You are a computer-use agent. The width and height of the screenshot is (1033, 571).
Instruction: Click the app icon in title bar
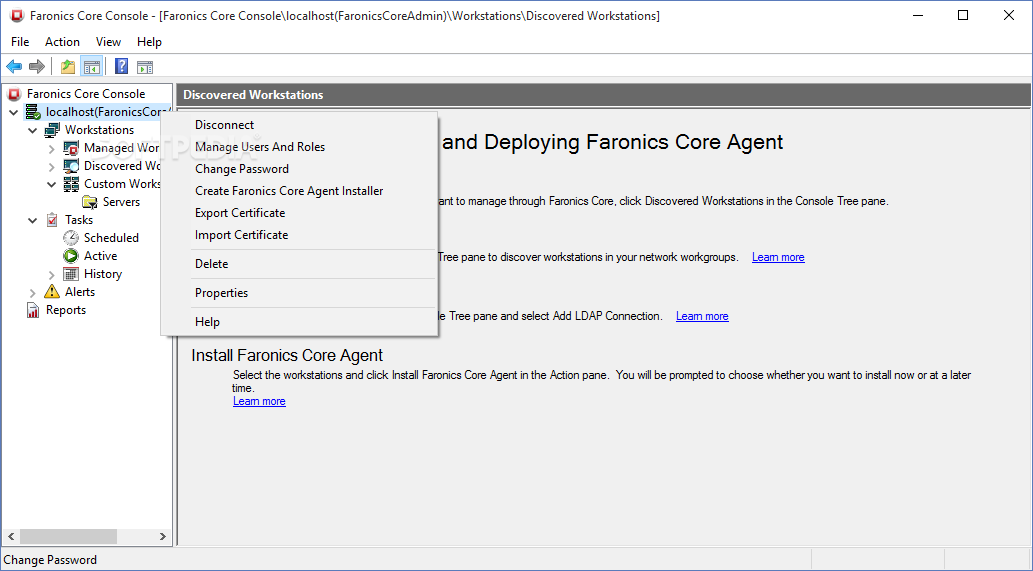pyautogui.click(x=17, y=15)
